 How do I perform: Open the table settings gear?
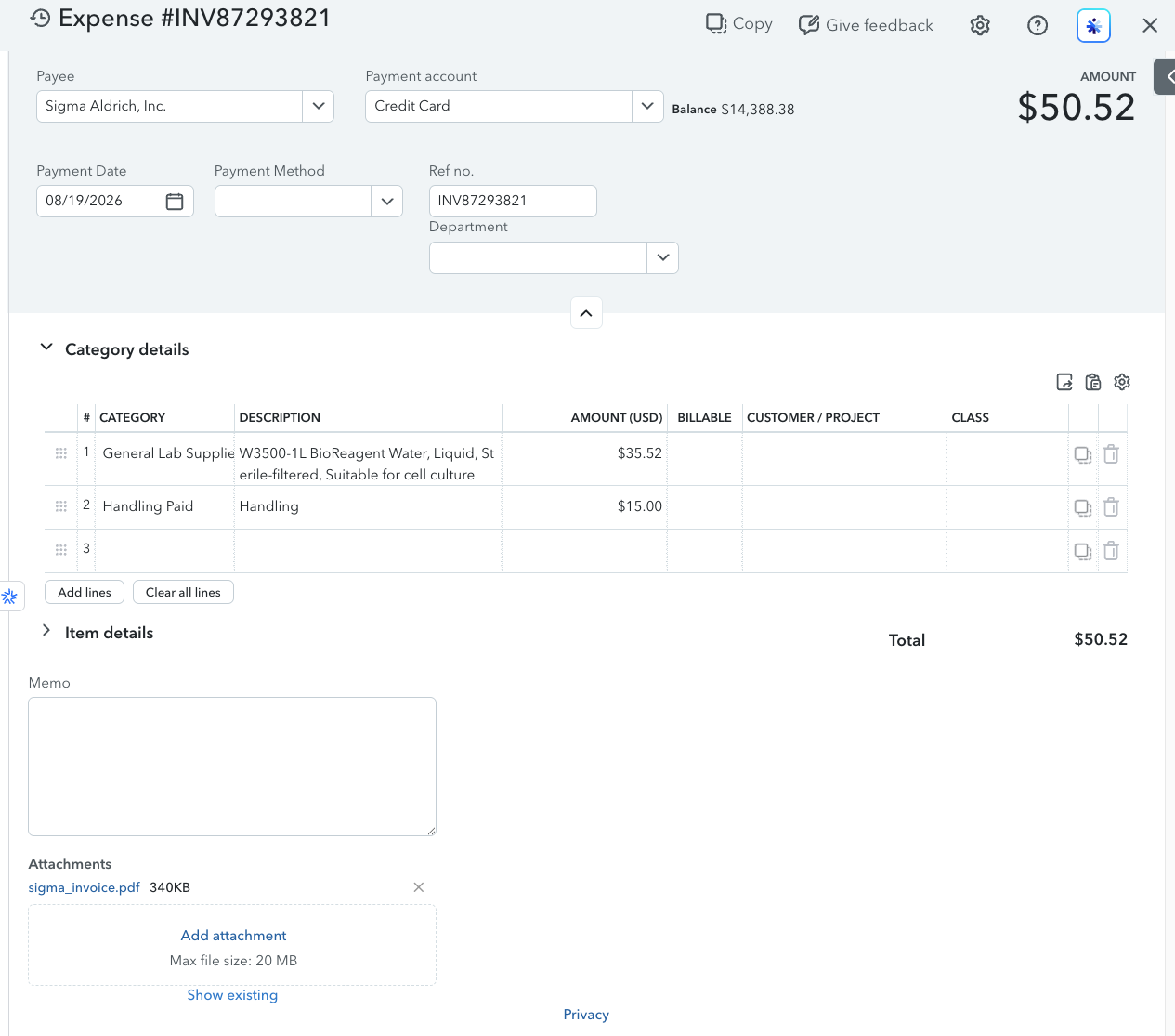[1122, 382]
